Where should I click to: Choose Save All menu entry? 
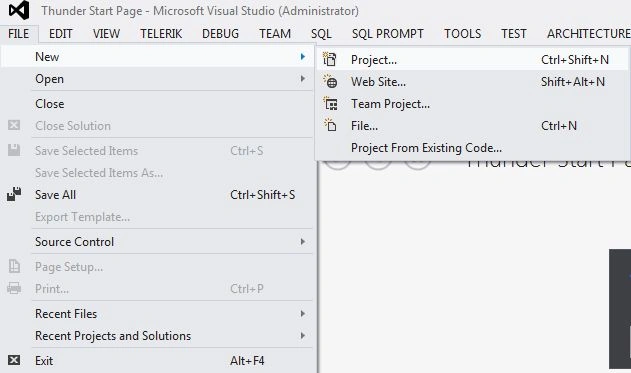tap(157, 195)
